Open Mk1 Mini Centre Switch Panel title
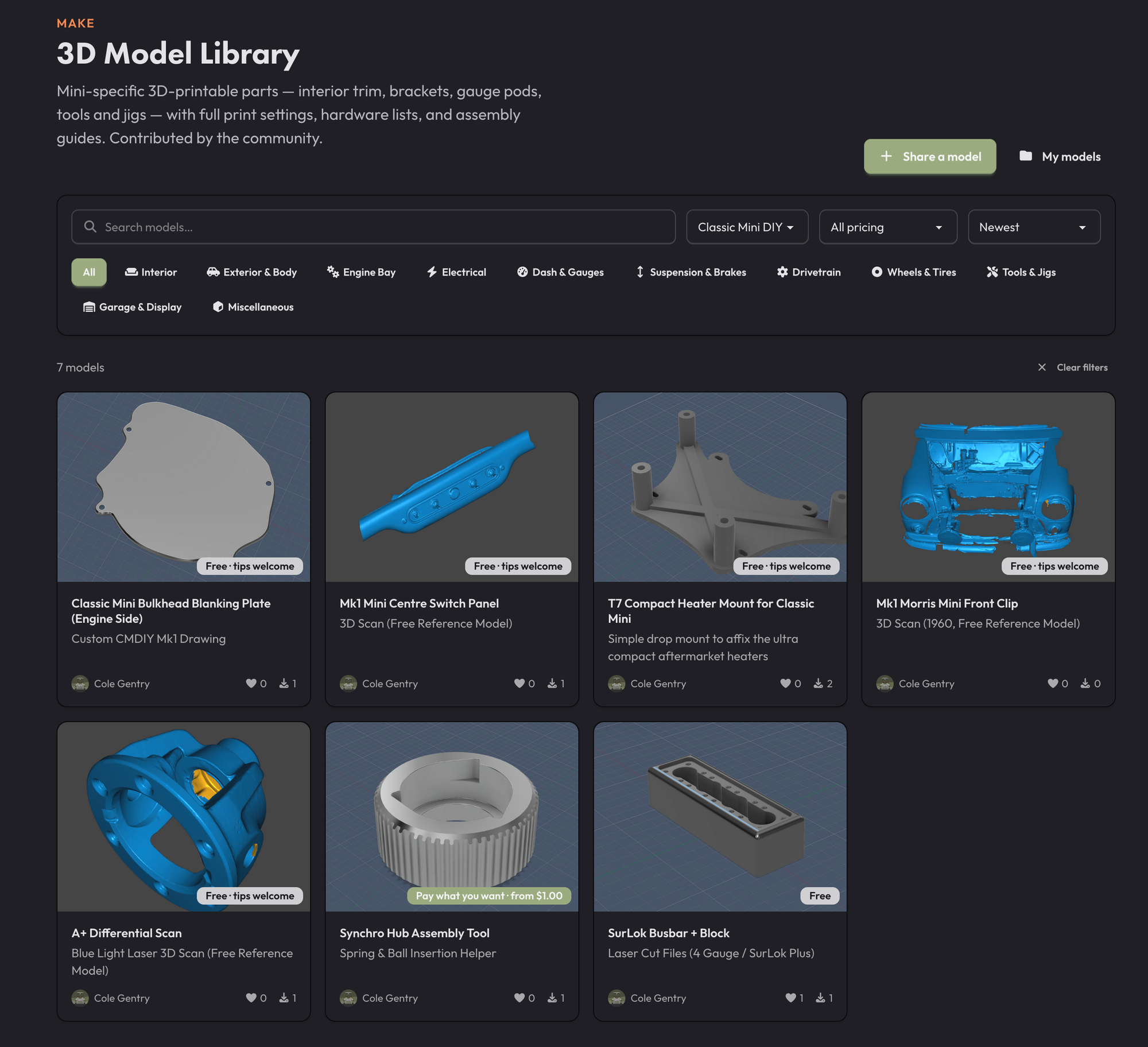The image size is (1148, 1047). tap(419, 603)
